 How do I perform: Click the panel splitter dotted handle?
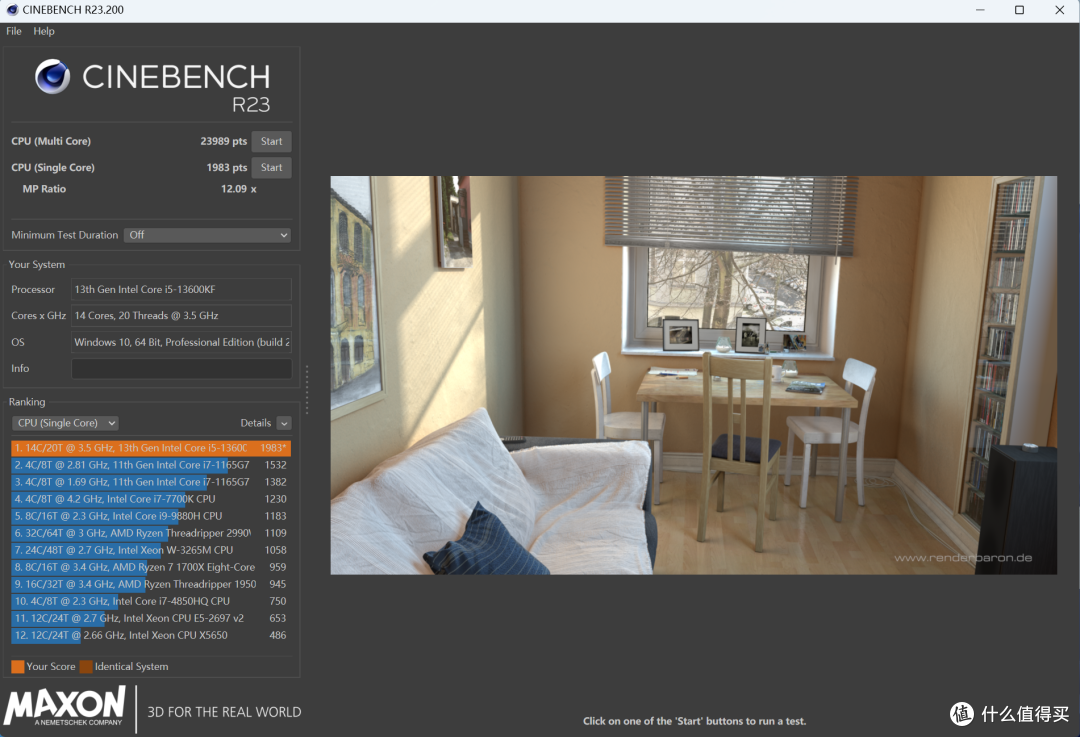(x=307, y=390)
